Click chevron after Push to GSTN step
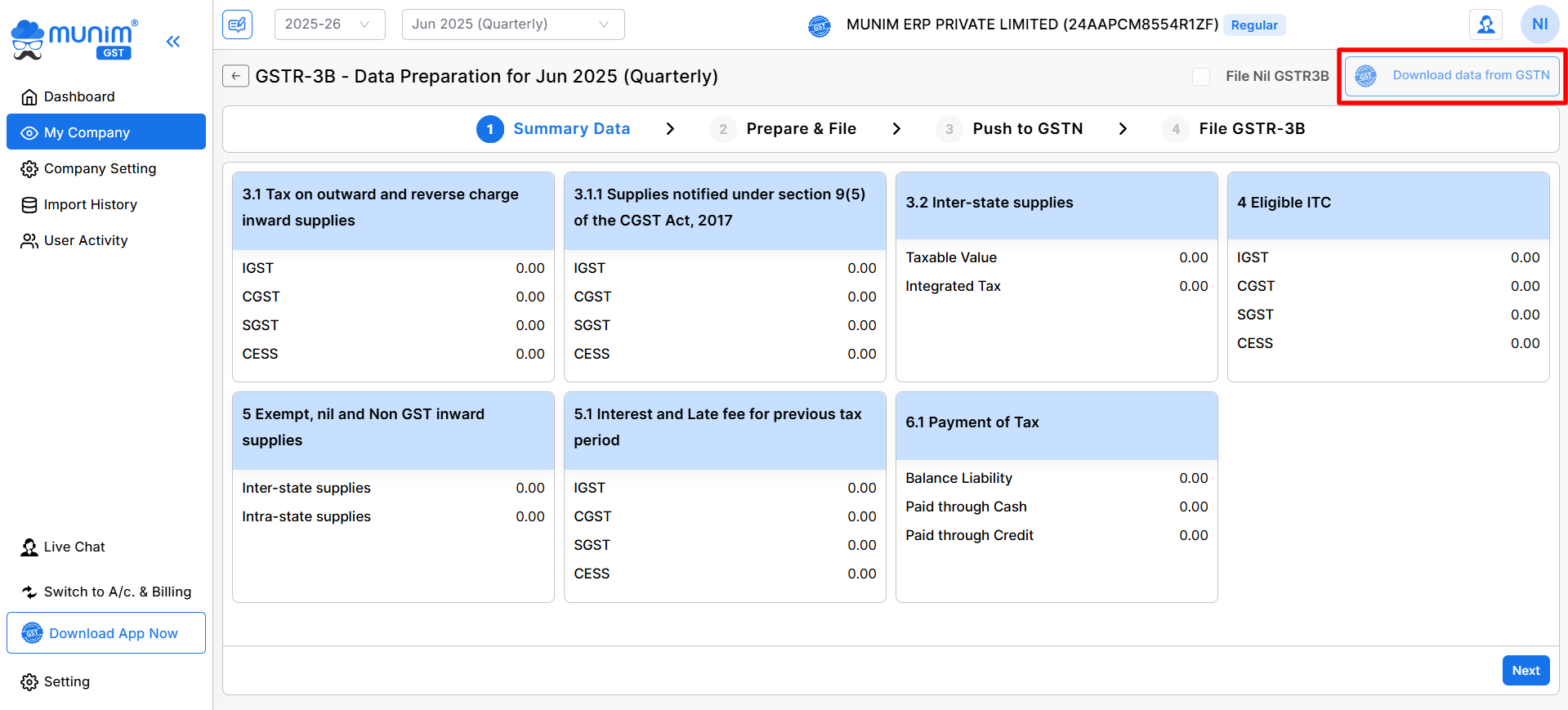The width and height of the screenshot is (1568, 710). pyautogui.click(x=1123, y=129)
